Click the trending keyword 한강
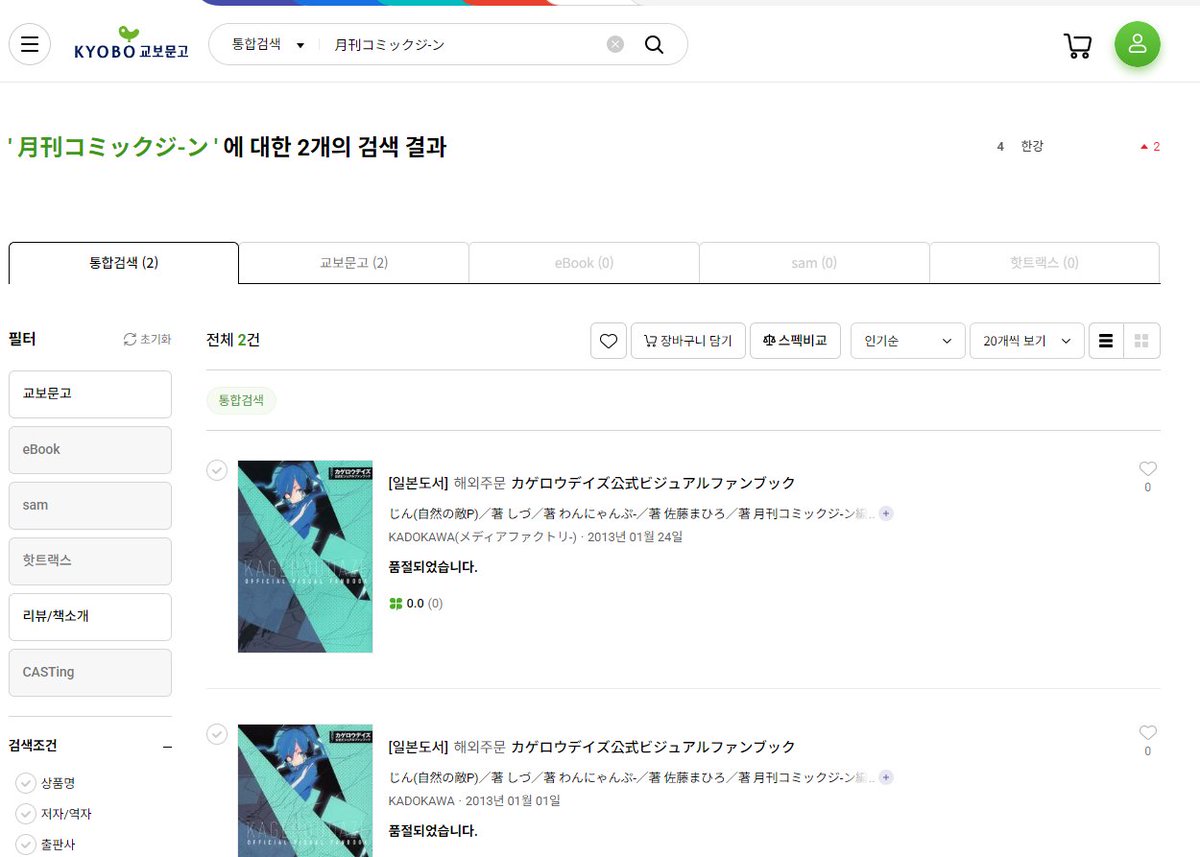 click(x=1031, y=147)
